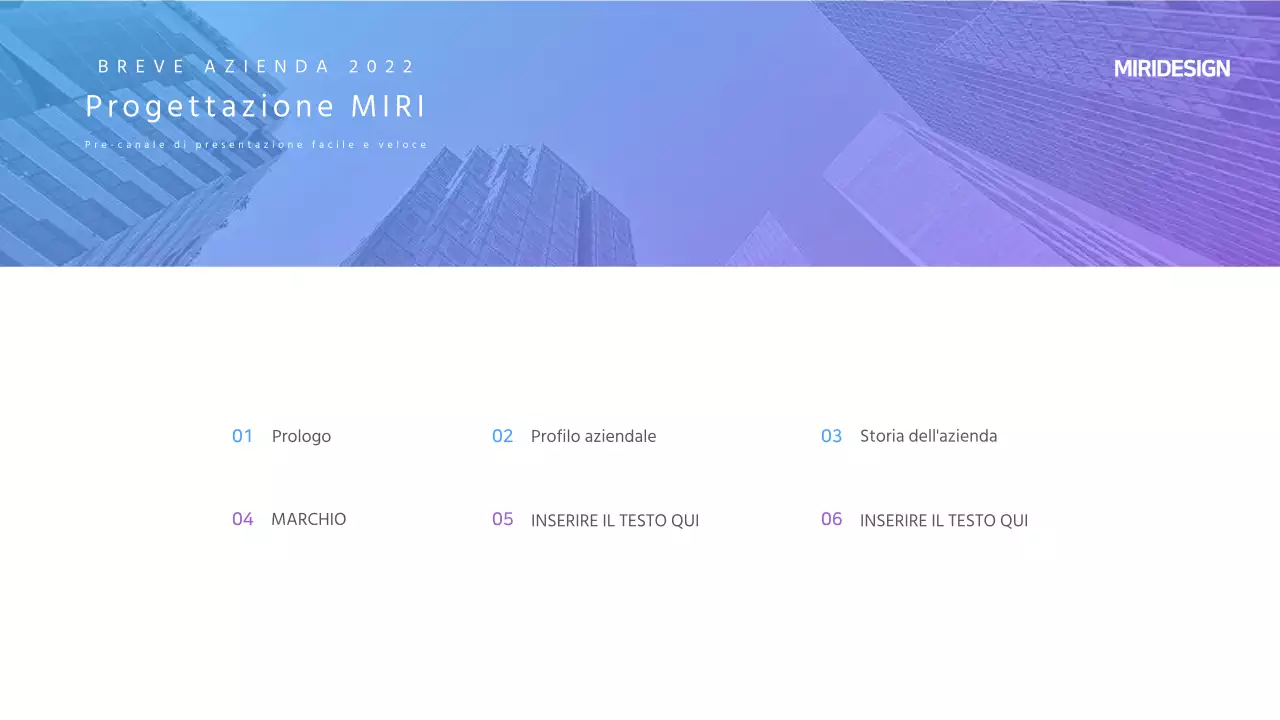1280x720 pixels.
Task: Select the placeholder text beside number 06
Action: click(x=943, y=521)
